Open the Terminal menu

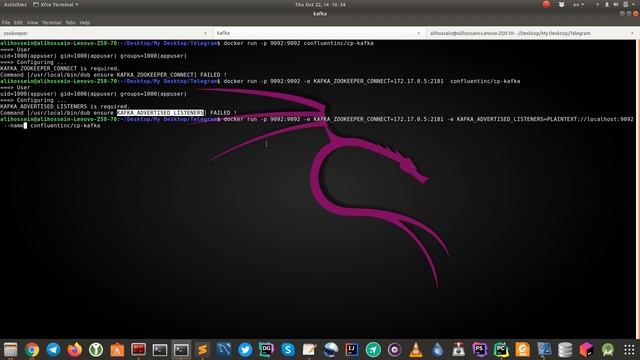(x=51, y=22)
